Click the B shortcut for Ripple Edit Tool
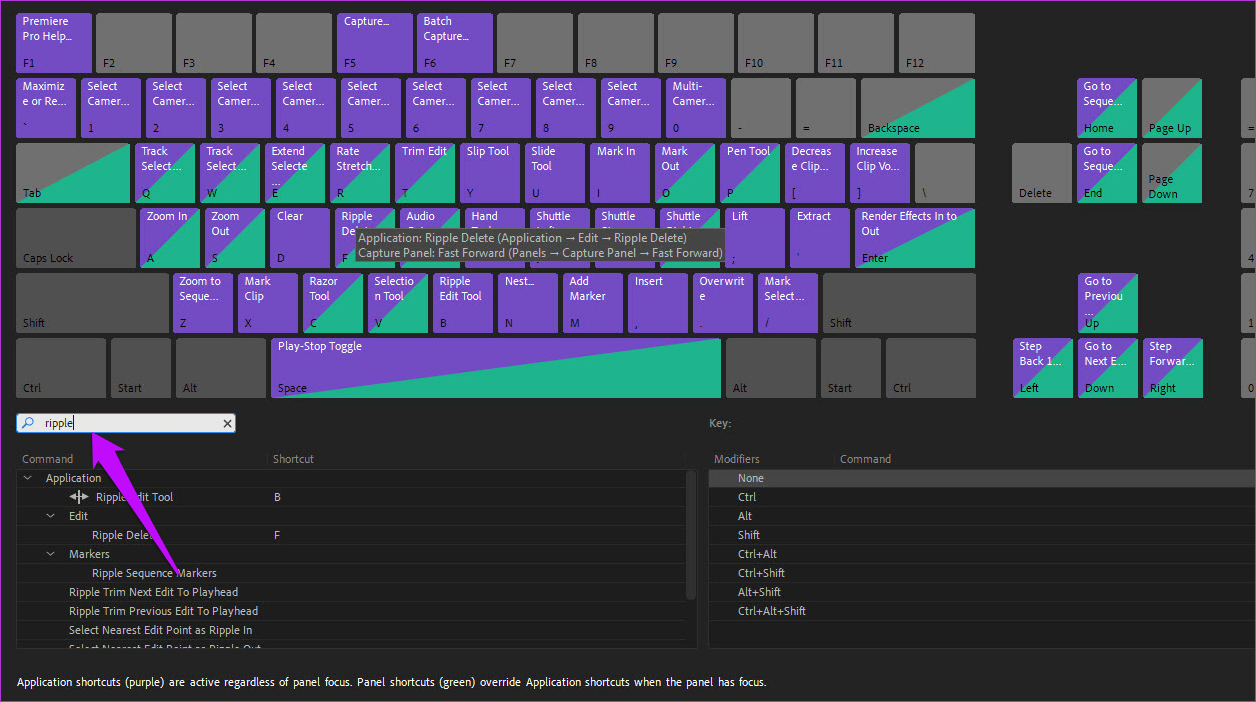 pos(277,497)
